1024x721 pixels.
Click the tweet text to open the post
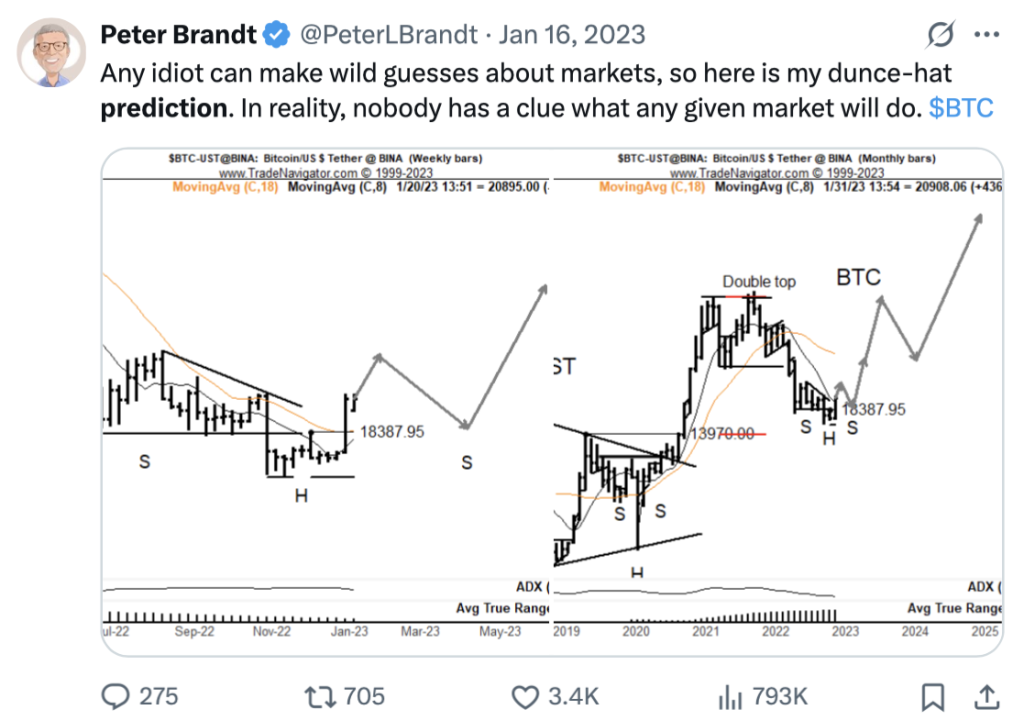click(x=500, y=75)
